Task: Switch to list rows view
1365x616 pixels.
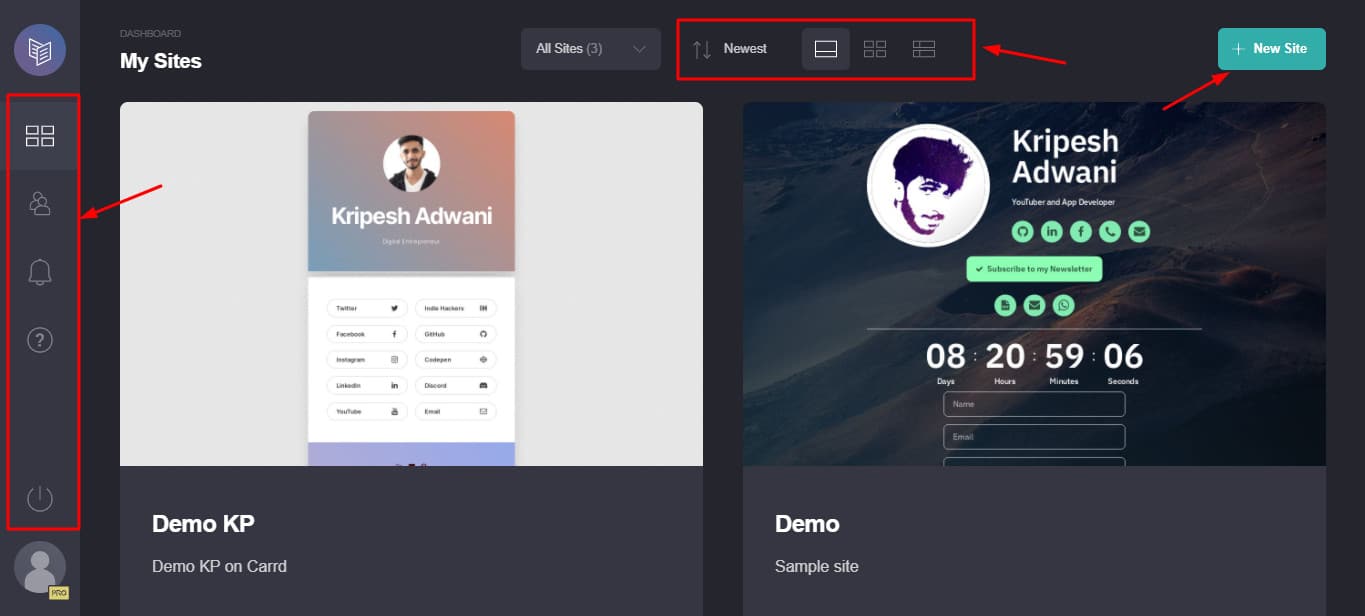Action: click(x=924, y=49)
